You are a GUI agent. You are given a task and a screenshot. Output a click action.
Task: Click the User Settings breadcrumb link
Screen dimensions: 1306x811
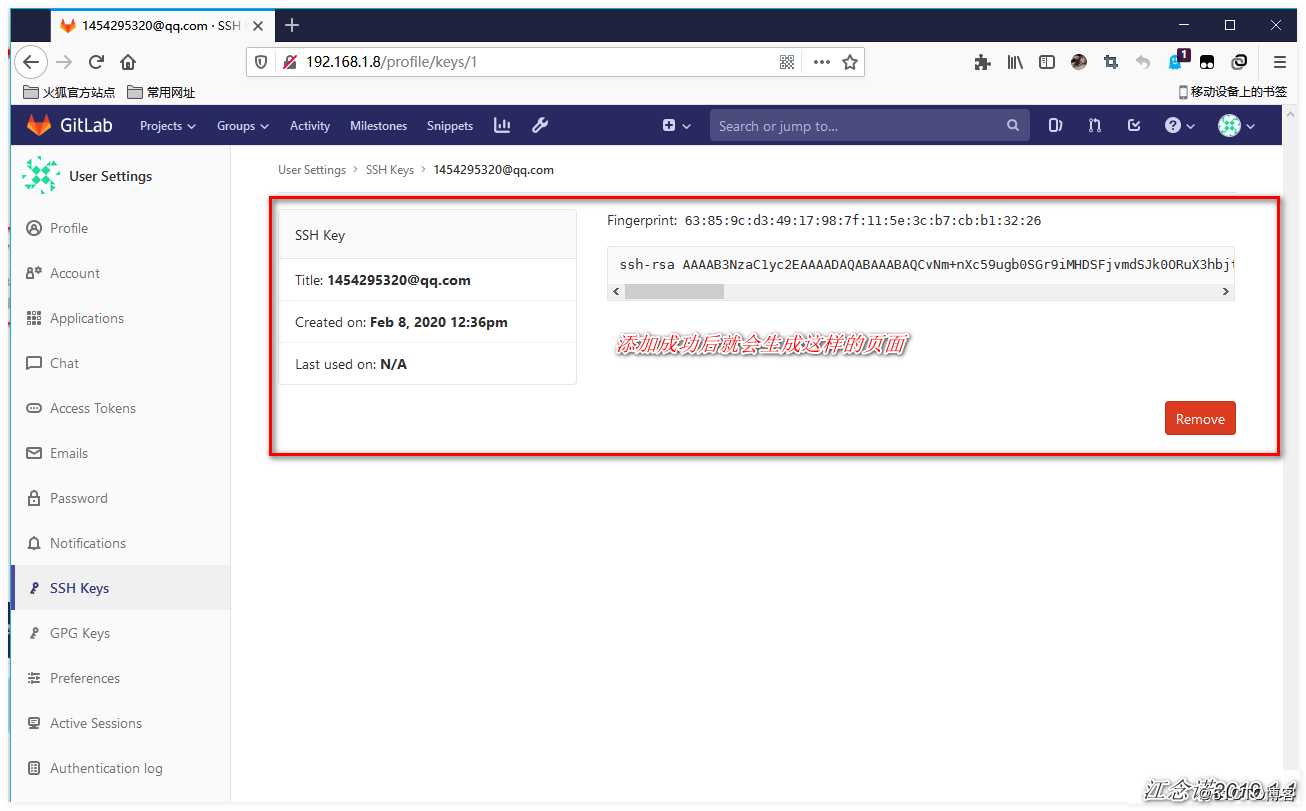[312, 170]
